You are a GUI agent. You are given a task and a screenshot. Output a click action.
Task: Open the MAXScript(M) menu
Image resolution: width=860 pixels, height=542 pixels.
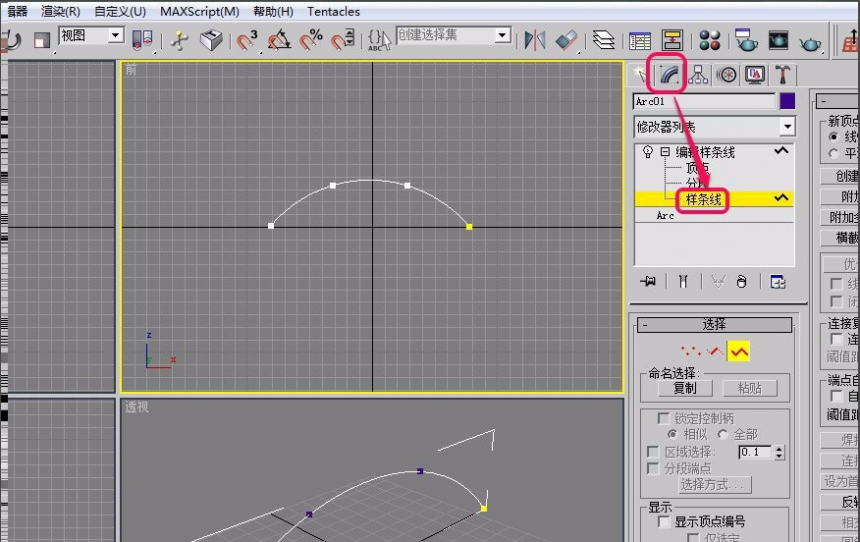tap(200, 12)
